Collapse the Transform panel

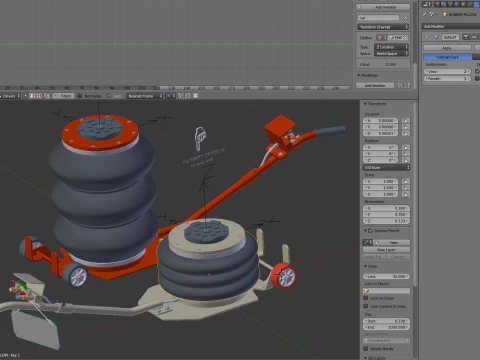[365, 104]
